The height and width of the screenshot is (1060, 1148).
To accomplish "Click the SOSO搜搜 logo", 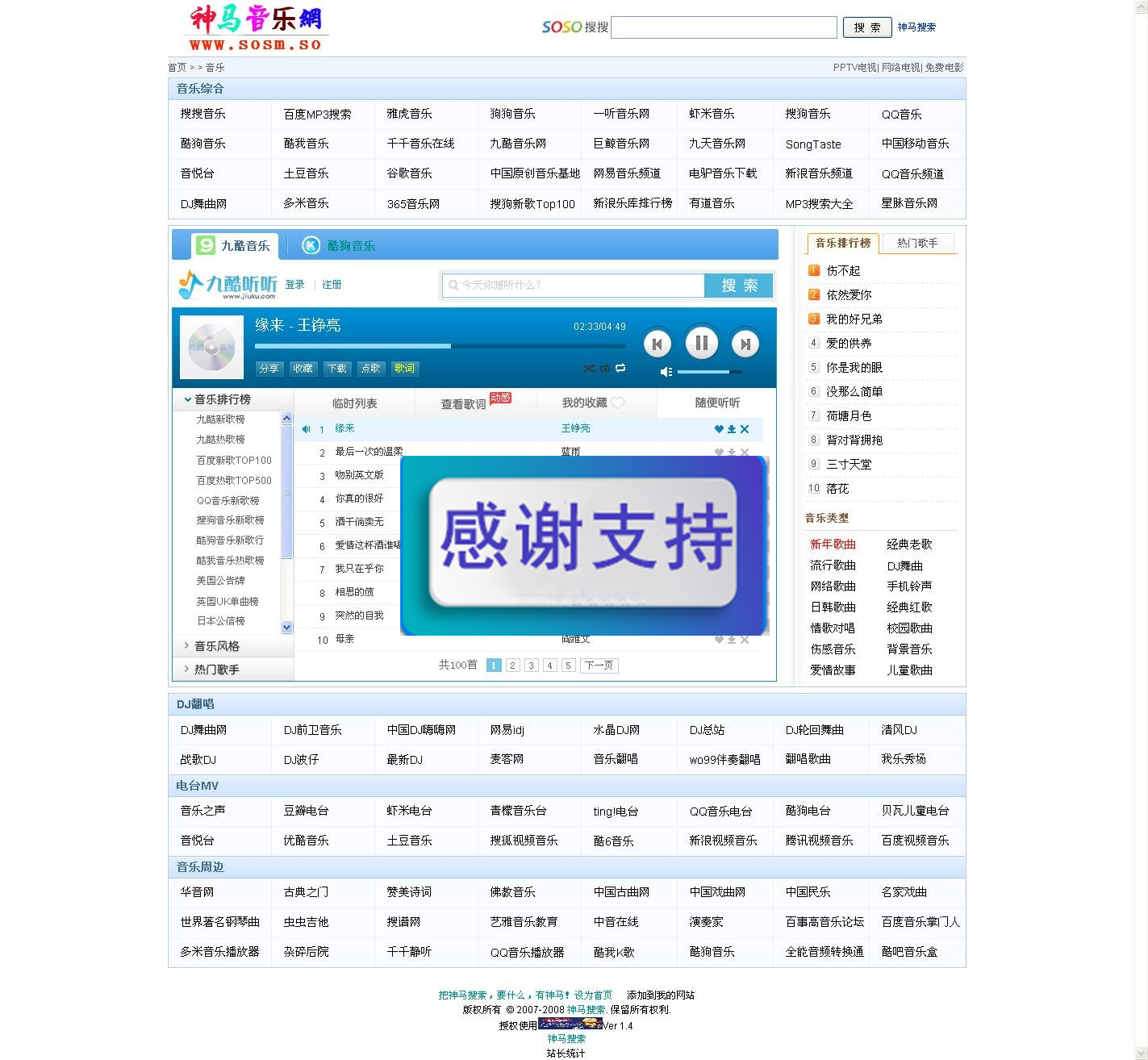I will click(x=575, y=27).
